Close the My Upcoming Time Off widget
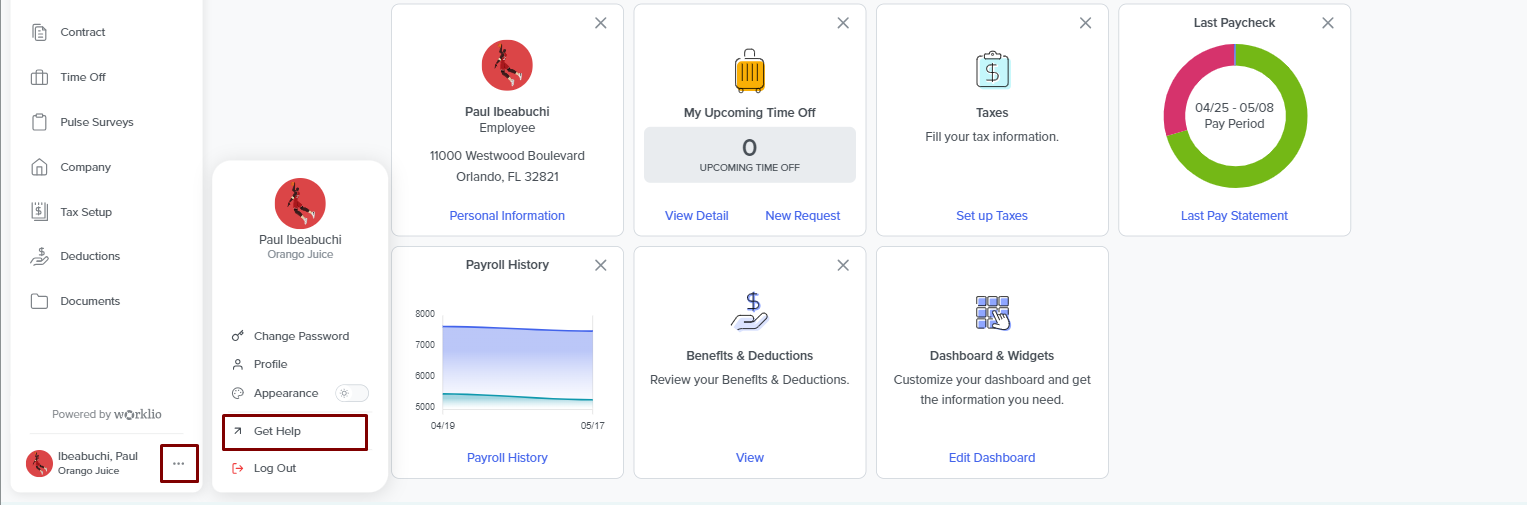Image resolution: width=1527 pixels, height=505 pixels. tap(843, 23)
